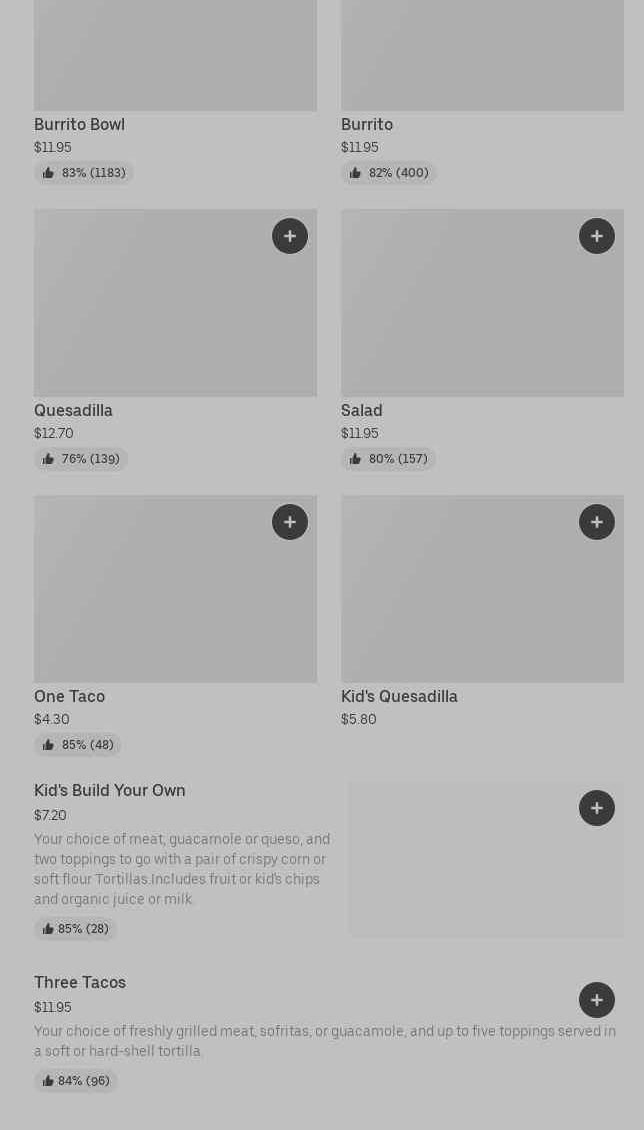Click the Burrito 82% rating badge

pos(389,173)
